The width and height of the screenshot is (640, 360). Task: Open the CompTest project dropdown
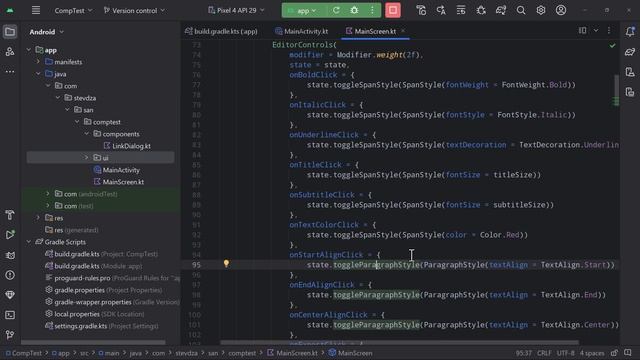[73, 11]
